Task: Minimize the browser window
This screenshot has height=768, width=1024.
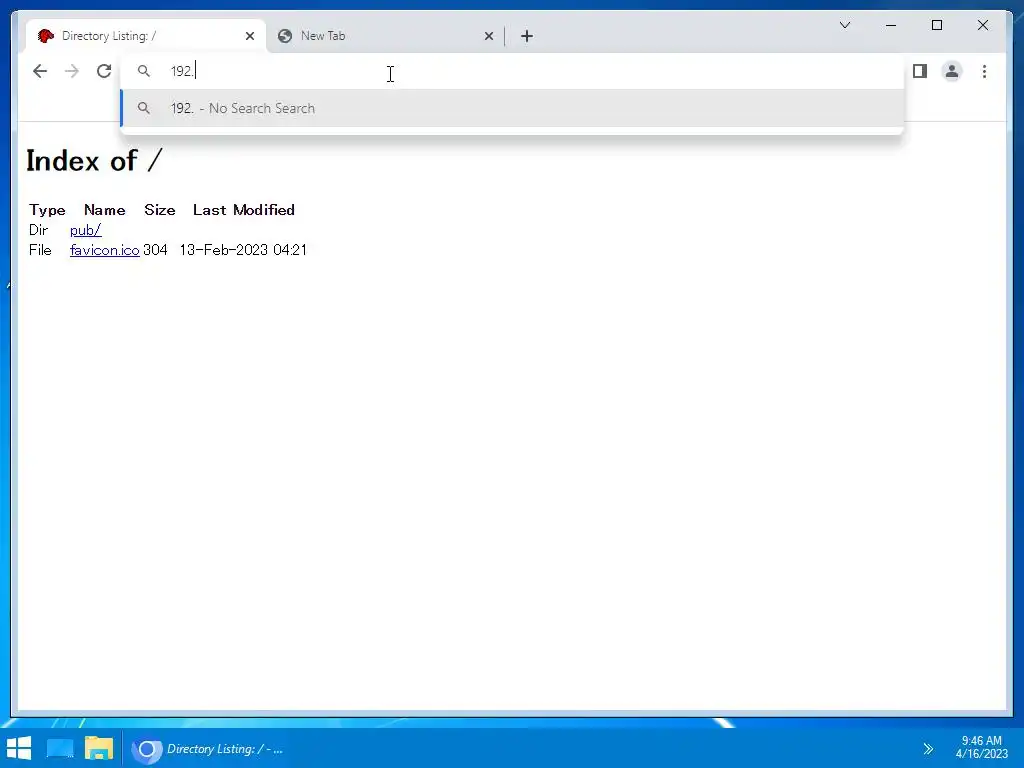Action: click(x=891, y=25)
